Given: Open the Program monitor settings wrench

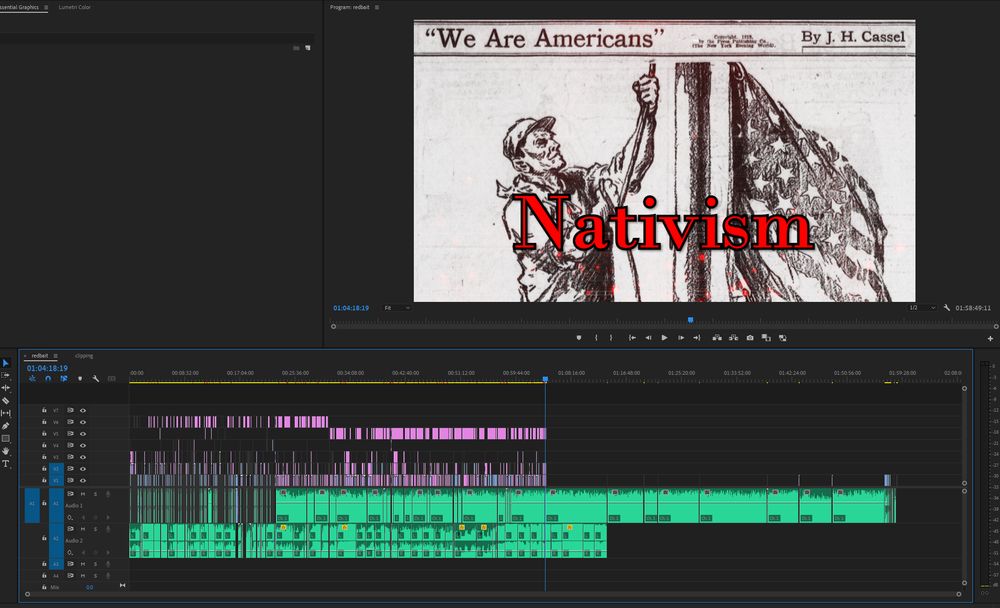Looking at the screenshot, I should point(947,308).
